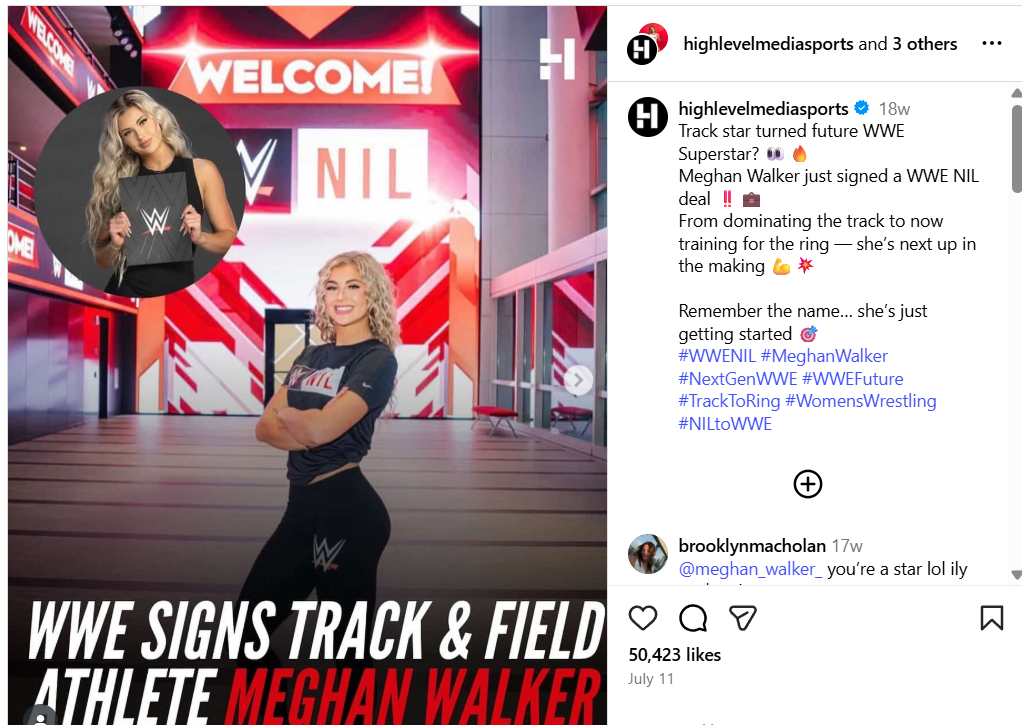Open the #MeghanWalker hashtag
This screenshot has width=1022, height=725.
pos(824,356)
